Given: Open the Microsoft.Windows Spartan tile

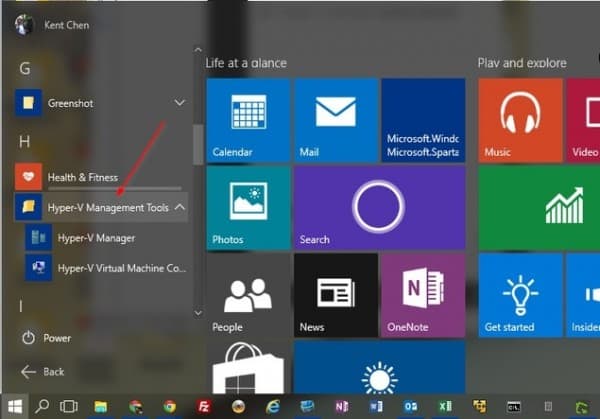Looking at the screenshot, I should point(423,120).
